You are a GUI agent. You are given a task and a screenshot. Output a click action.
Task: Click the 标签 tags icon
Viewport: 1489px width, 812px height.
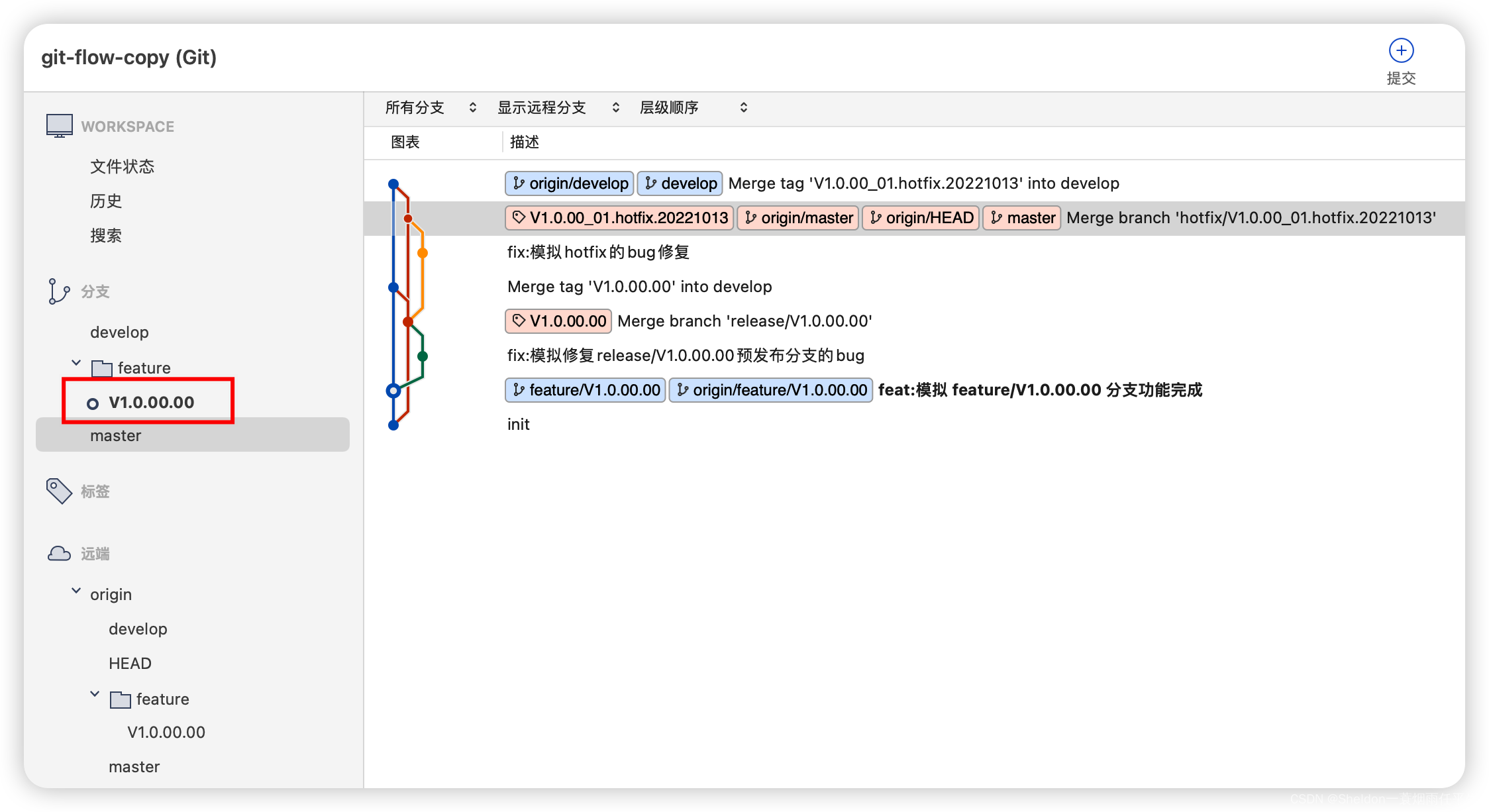[57, 489]
